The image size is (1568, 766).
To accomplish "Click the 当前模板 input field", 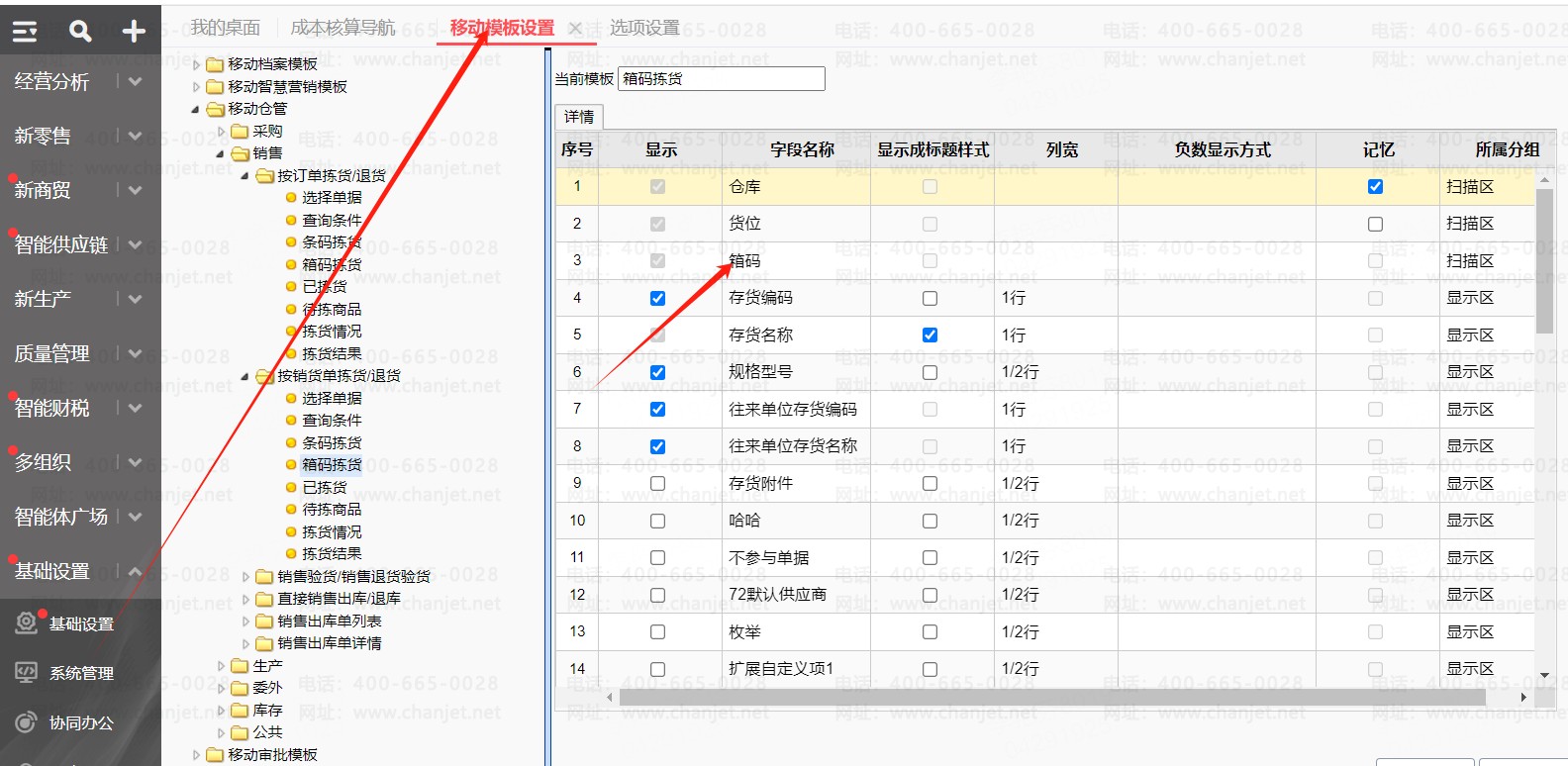I will tap(722, 79).
